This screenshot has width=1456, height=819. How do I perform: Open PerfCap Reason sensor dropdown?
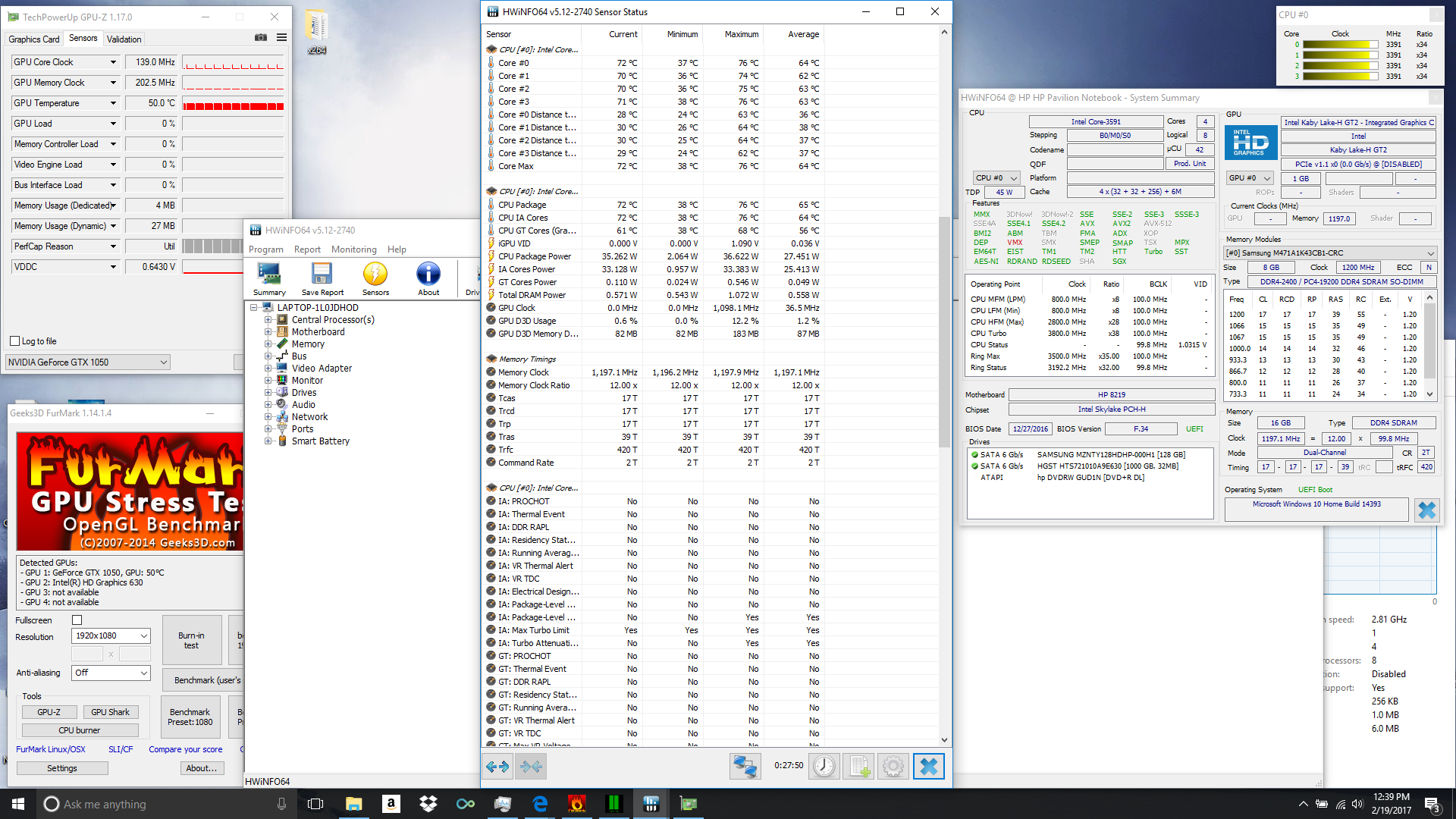(113, 246)
